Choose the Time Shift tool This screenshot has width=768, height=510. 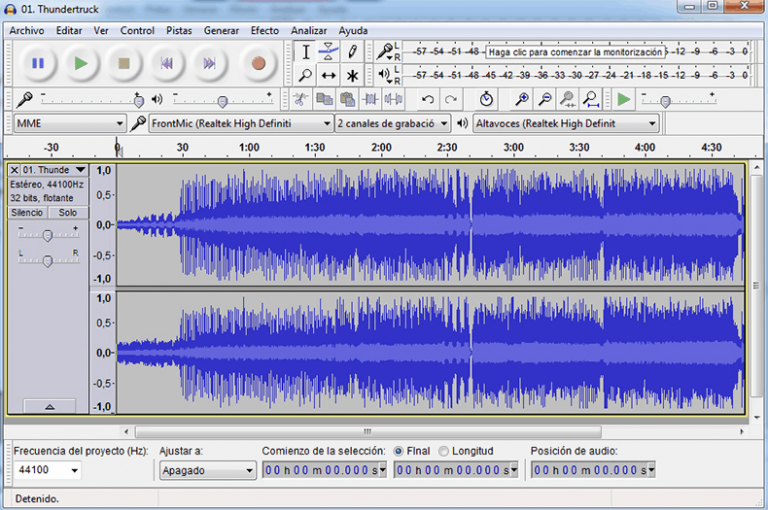[328, 75]
